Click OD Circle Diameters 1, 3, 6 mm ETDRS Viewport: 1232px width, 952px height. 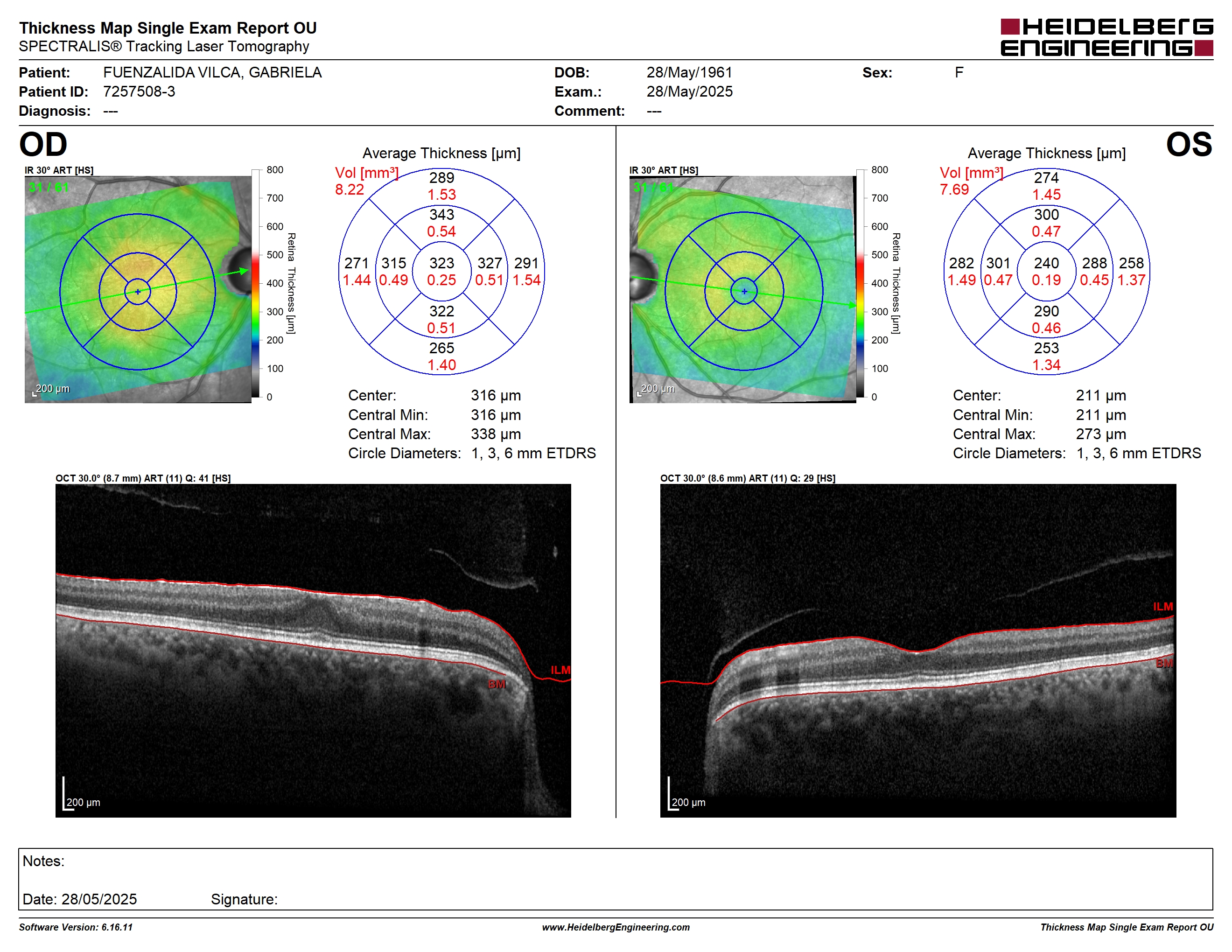pyautogui.click(x=534, y=453)
